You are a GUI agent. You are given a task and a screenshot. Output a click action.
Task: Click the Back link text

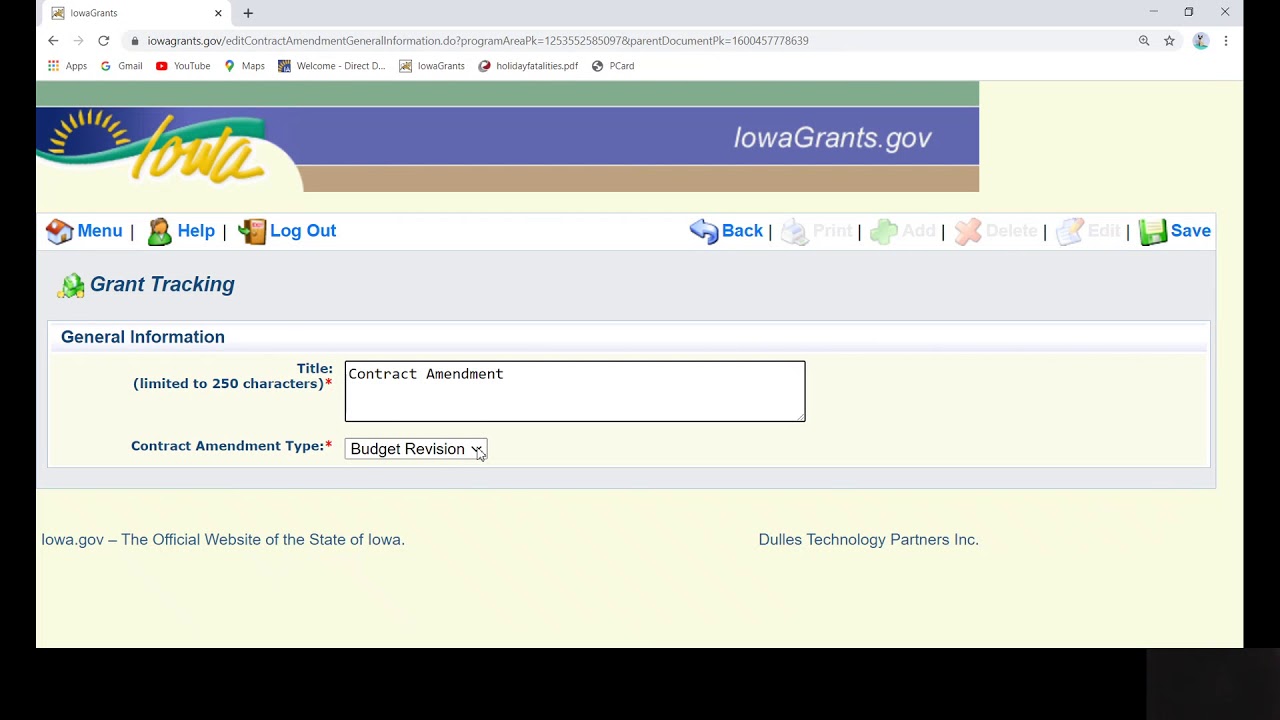(x=742, y=231)
